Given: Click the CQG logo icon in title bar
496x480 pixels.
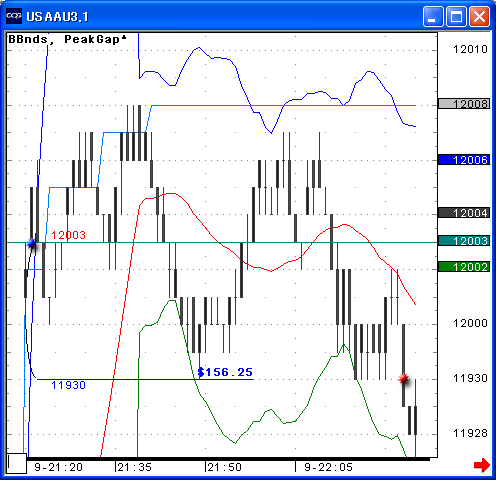Looking at the screenshot, I should pyautogui.click(x=14, y=16).
